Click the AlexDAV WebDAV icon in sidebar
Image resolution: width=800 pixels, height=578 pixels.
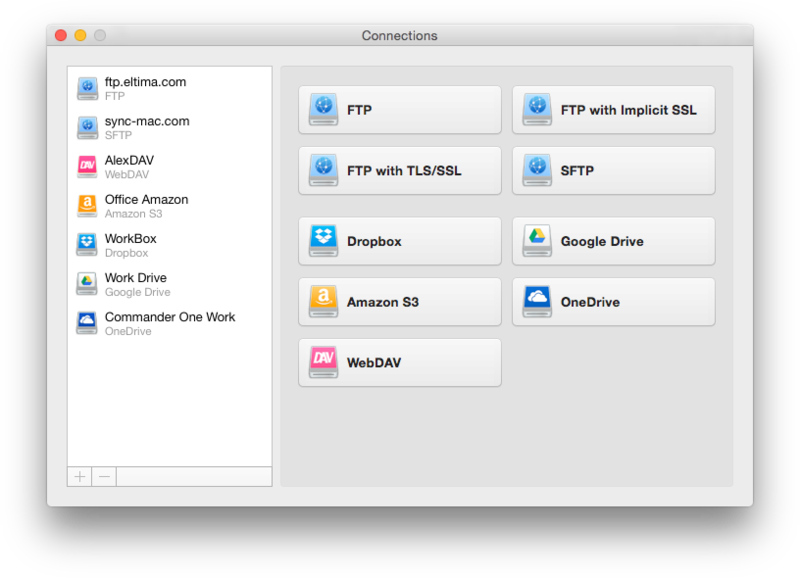click(87, 167)
